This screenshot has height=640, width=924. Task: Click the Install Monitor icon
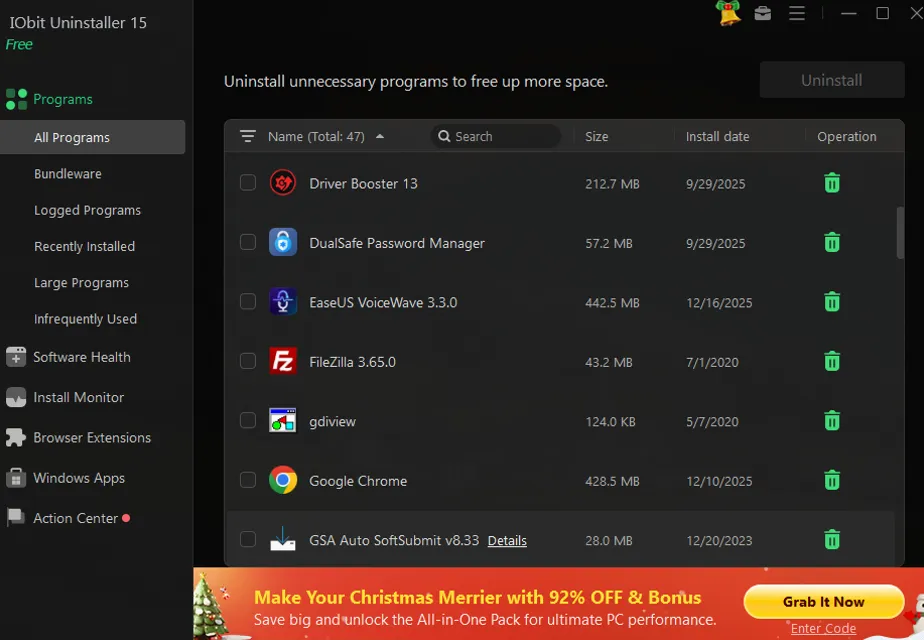tap(16, 398)
